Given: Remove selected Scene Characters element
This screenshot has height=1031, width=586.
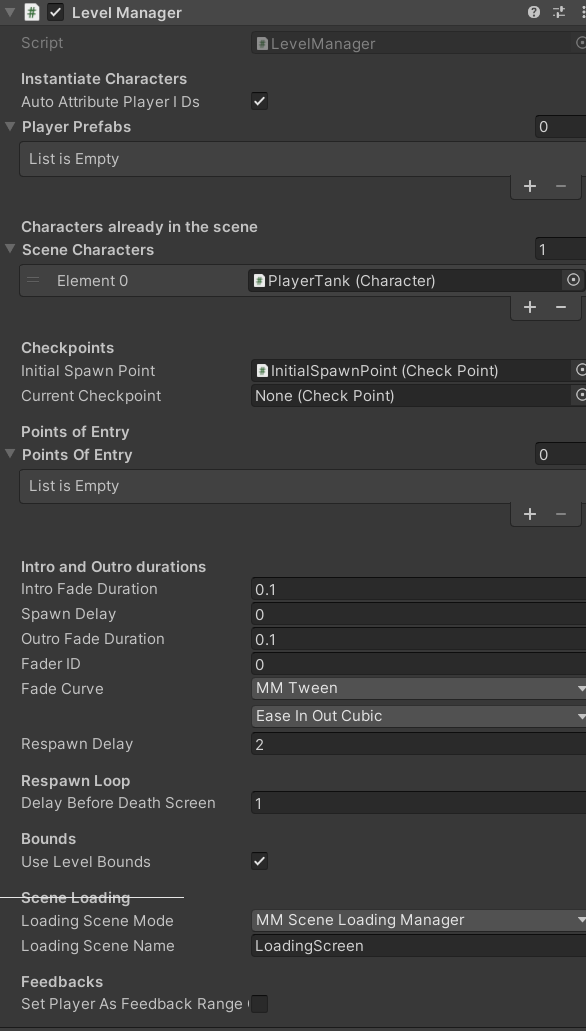Looking at the screenshot, I should click(x=560, y=307).
